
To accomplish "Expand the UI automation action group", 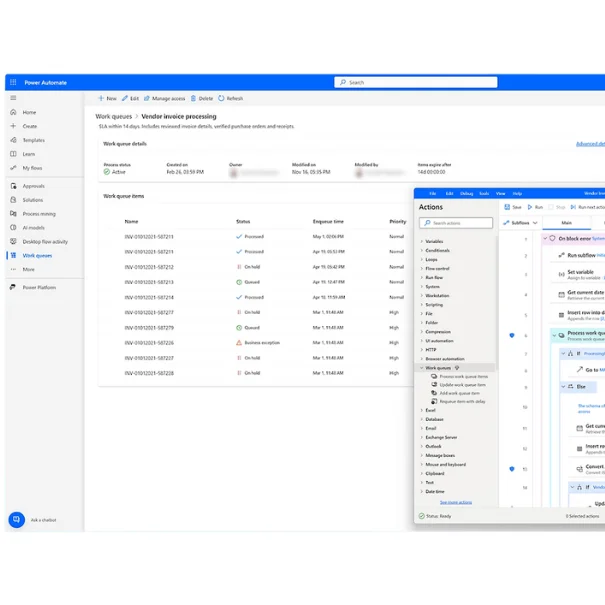I will pyautogui.click(x=421, y=341).
